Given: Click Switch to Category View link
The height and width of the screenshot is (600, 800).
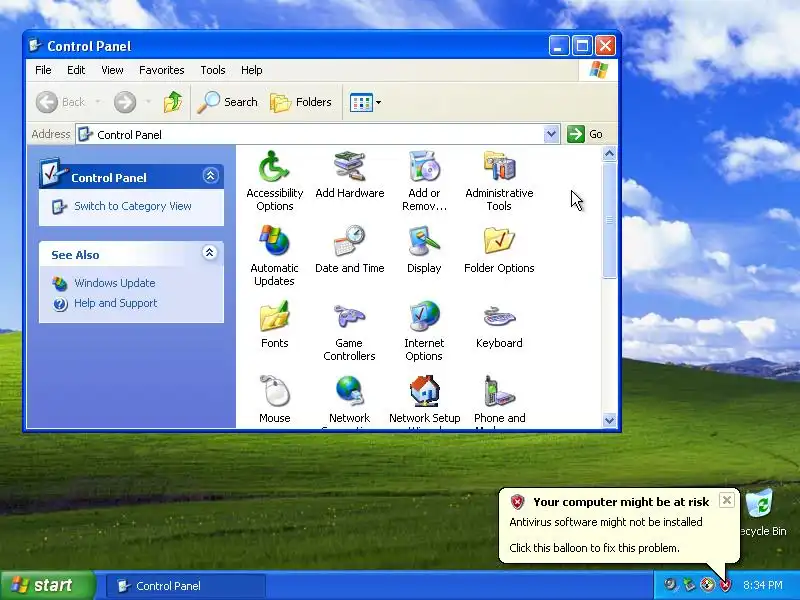Looking at the screenshot, I should (x=133, y=206).
